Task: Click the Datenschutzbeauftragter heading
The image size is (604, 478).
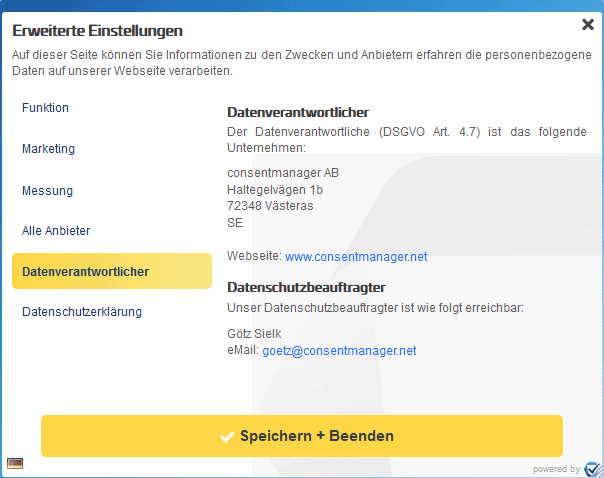Action: pyautogui.click(x=306, y=287)
